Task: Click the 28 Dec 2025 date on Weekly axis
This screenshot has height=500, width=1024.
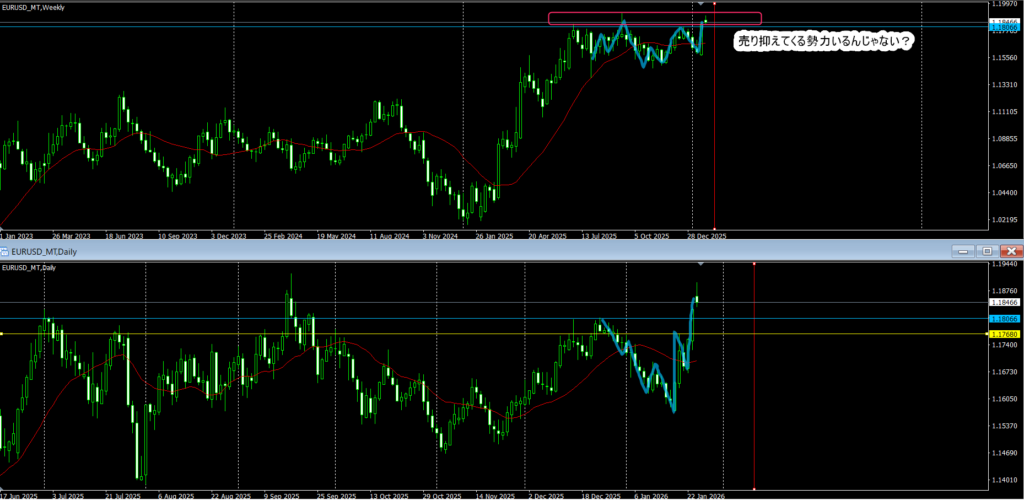Action: (x=706, y=236)
